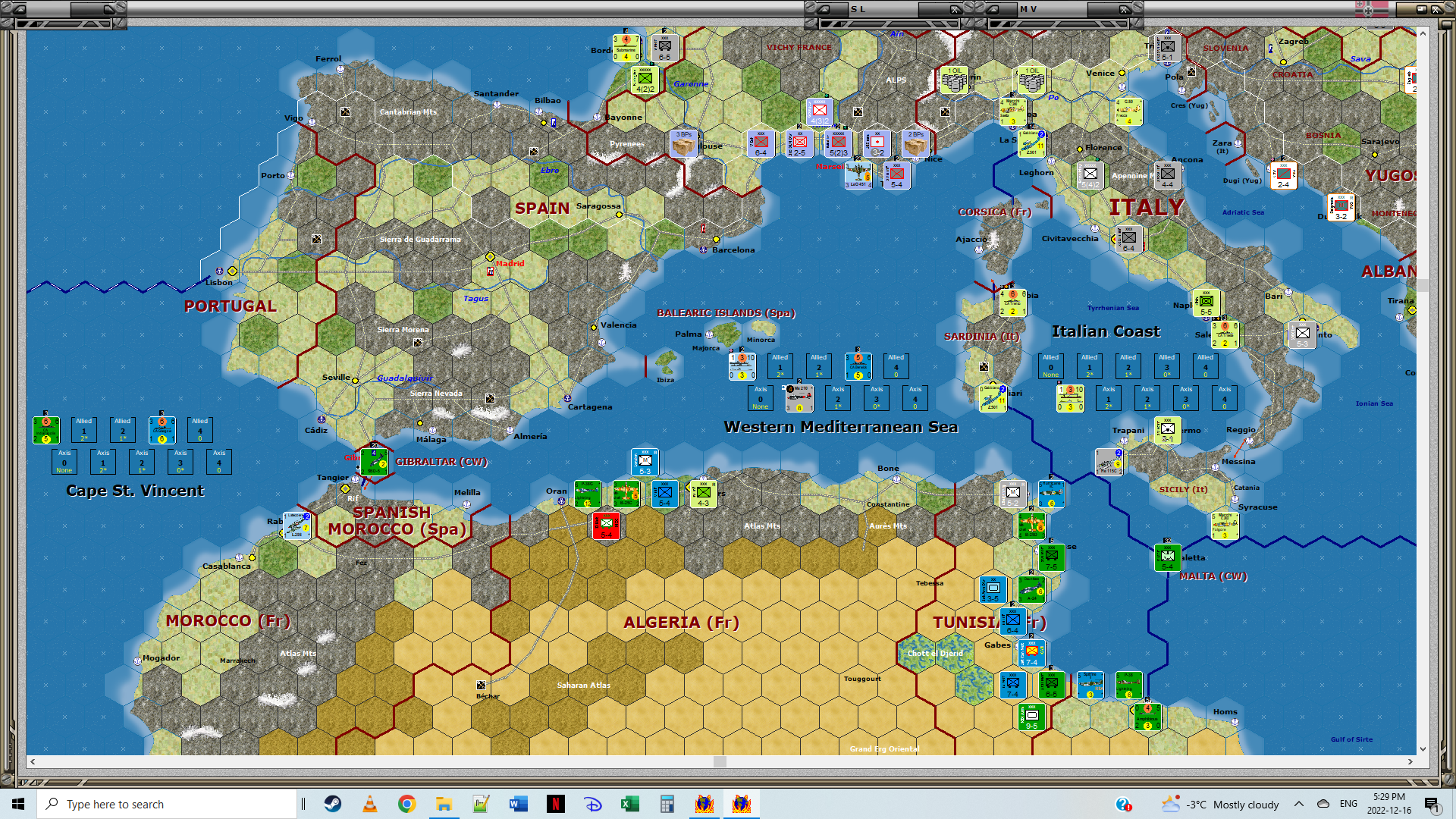Click the M V panel title
1456x819 pixels.
(1028, 9)
